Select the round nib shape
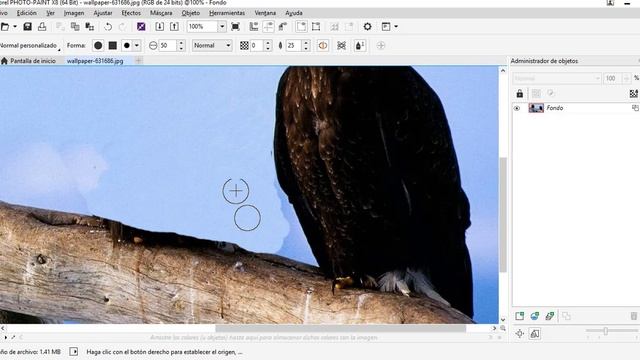 click(98, 45)
